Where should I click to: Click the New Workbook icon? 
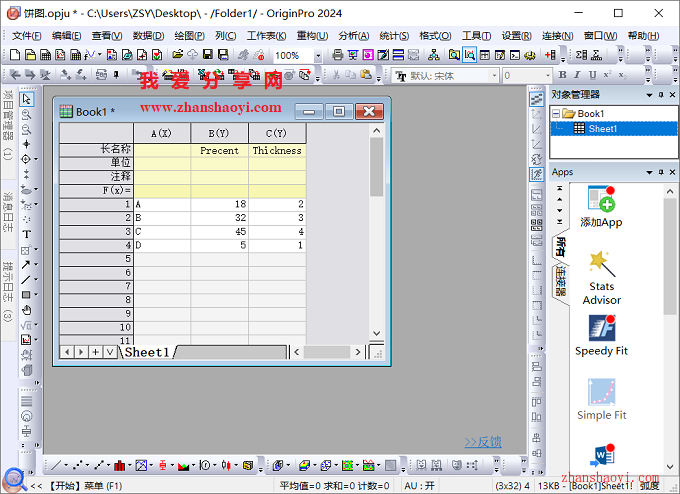click(x=45, y=55)
